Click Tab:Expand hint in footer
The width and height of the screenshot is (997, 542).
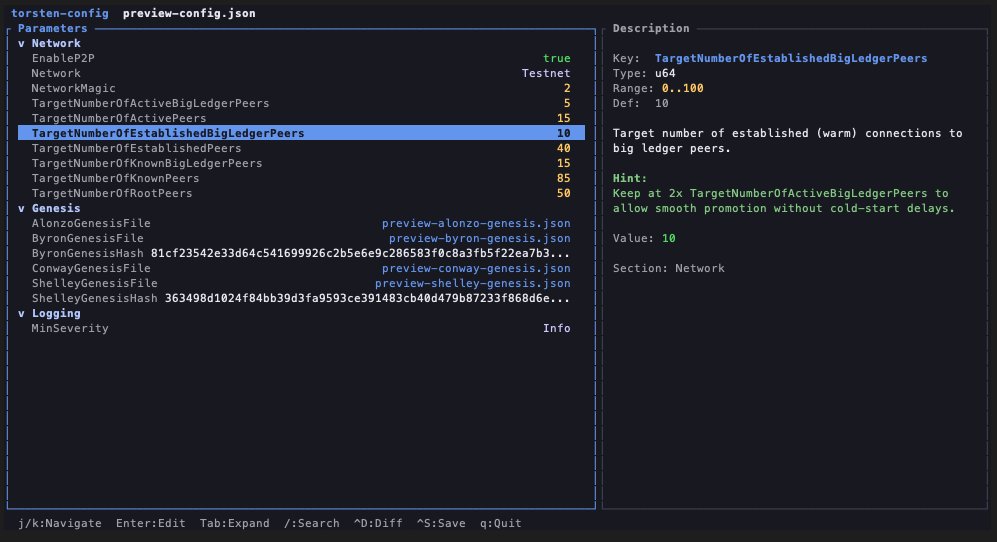click(235, 523)
